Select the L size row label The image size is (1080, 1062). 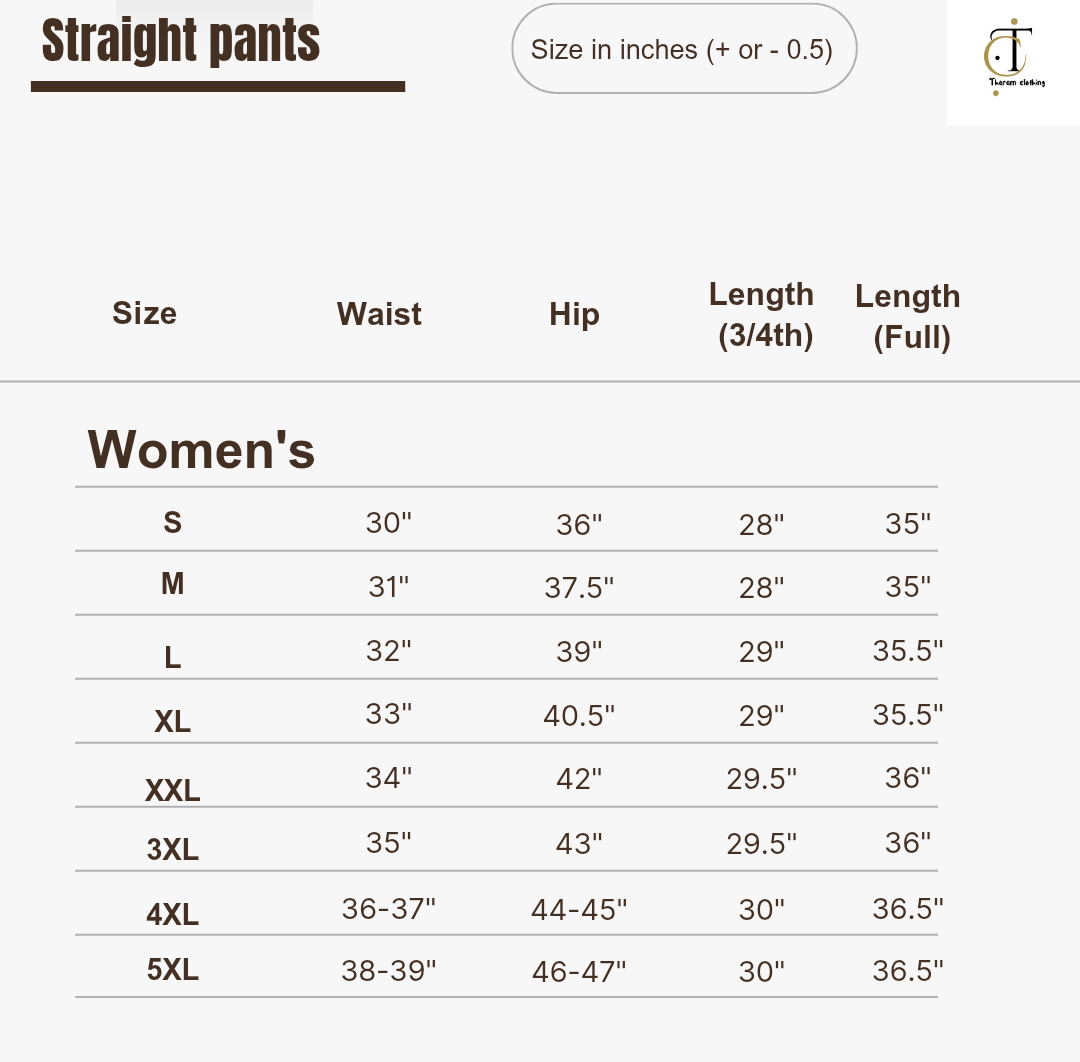[173, 657]
